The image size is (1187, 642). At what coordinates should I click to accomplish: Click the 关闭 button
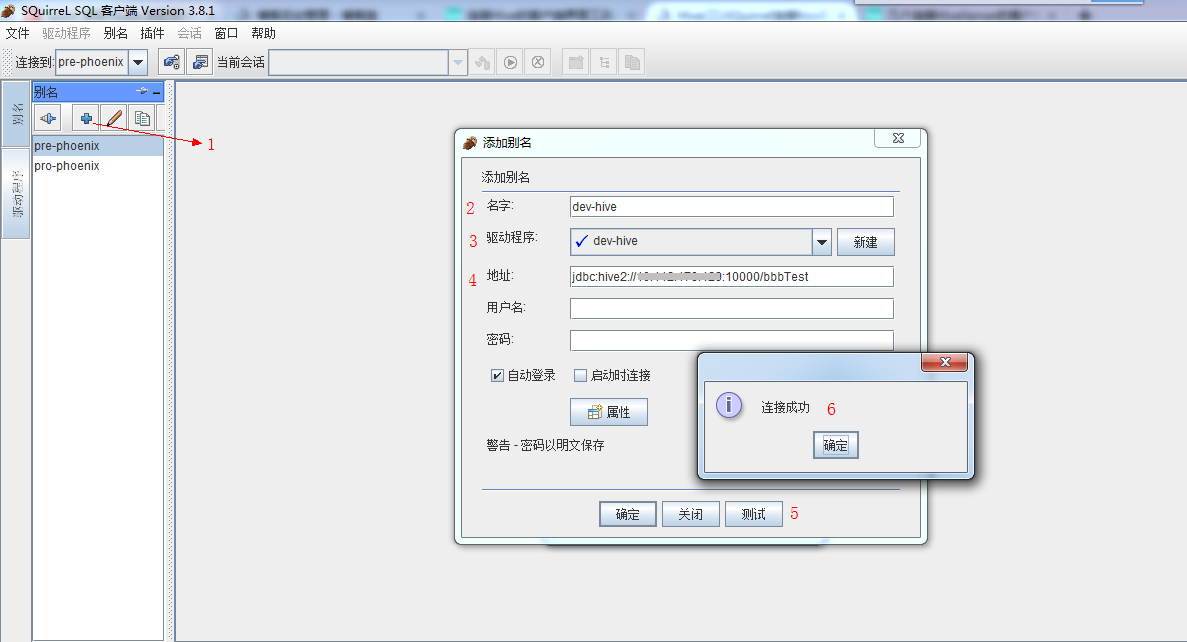coord(690,514)
